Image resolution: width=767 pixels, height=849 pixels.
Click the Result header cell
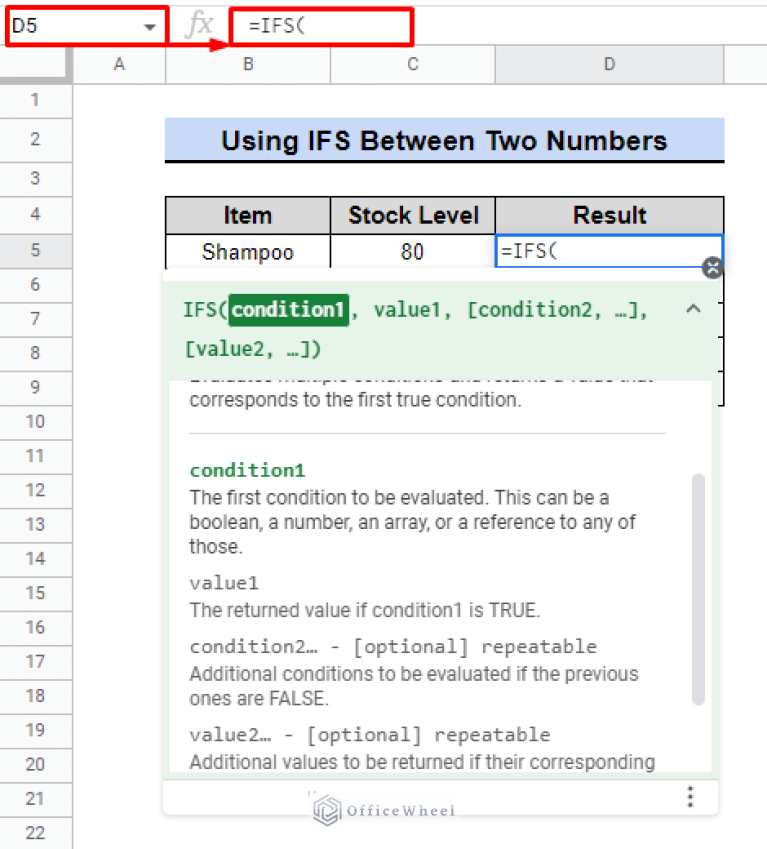point(609,215)
